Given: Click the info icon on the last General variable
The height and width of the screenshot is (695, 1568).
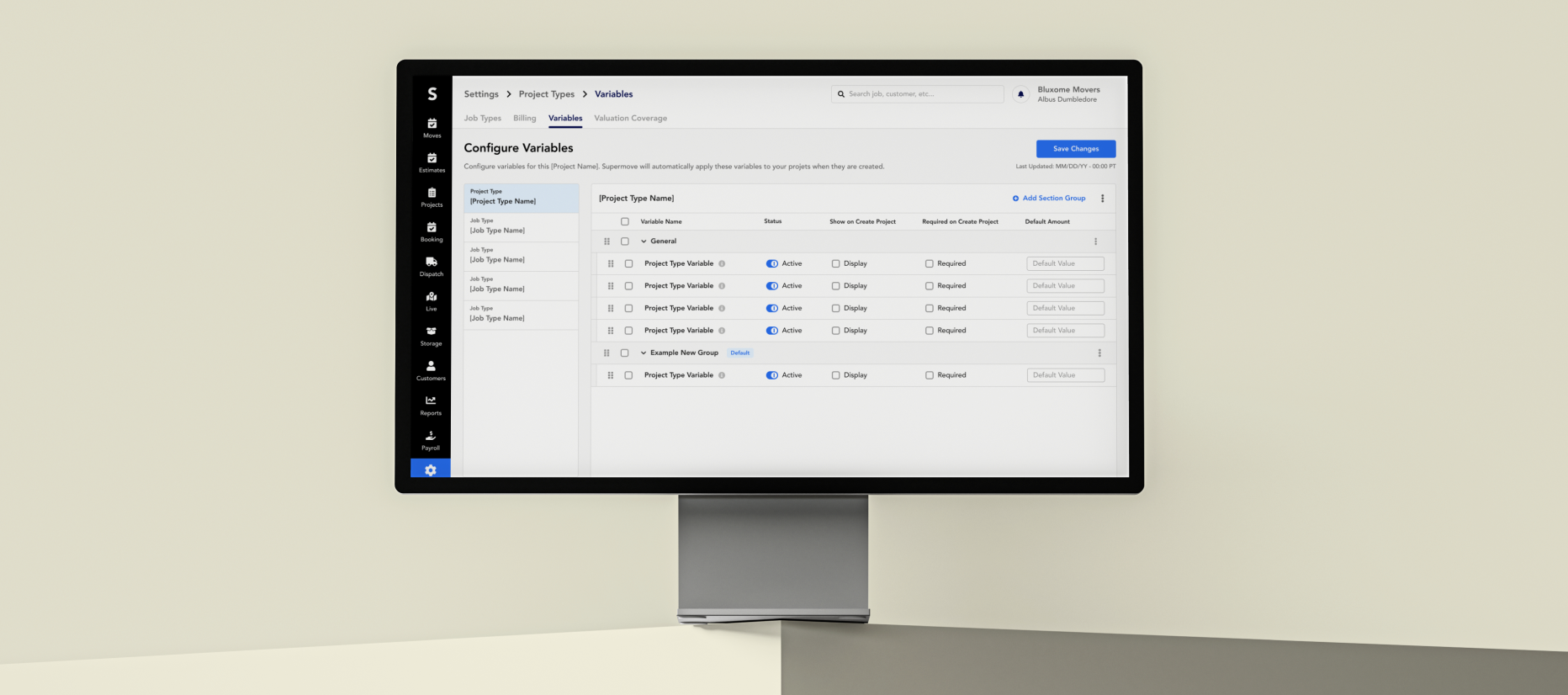Looking at the screenshot, I should tap(722, 331).
